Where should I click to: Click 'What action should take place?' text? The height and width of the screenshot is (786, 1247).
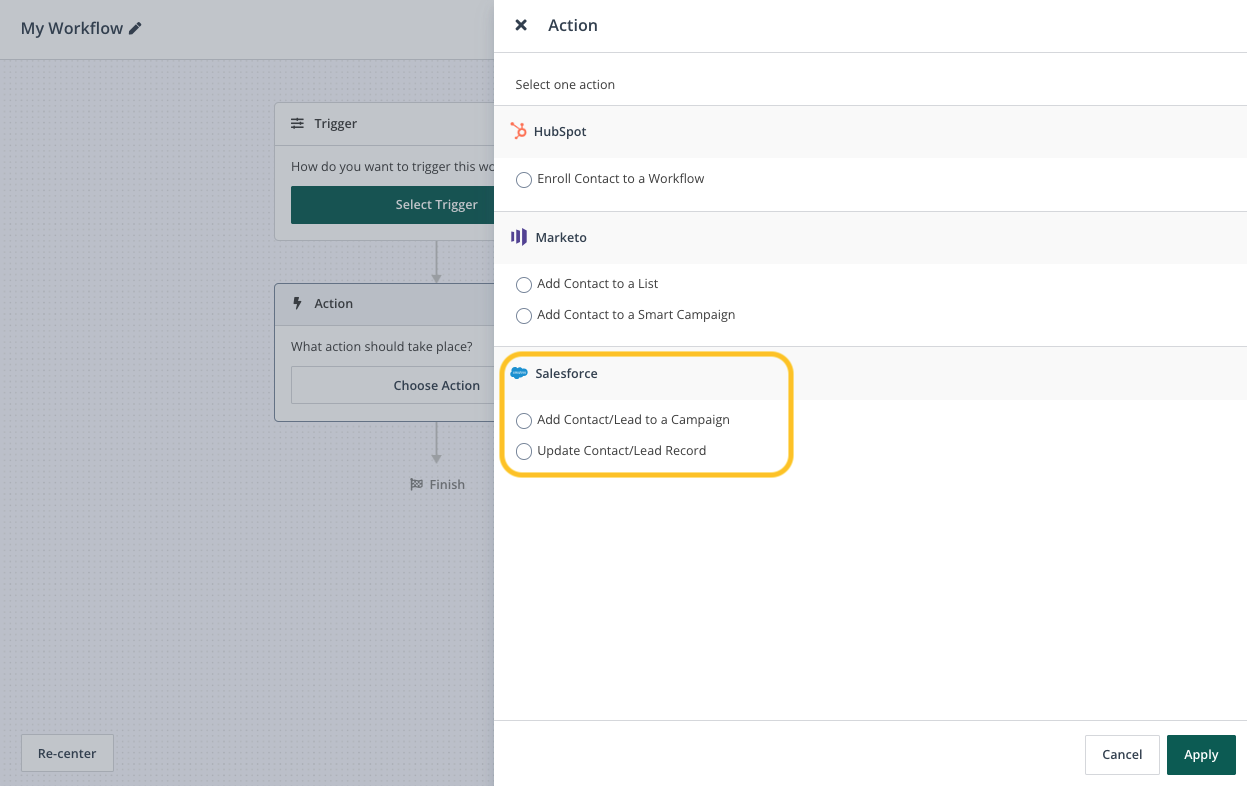pyautogui.click(x=382, y=346)
